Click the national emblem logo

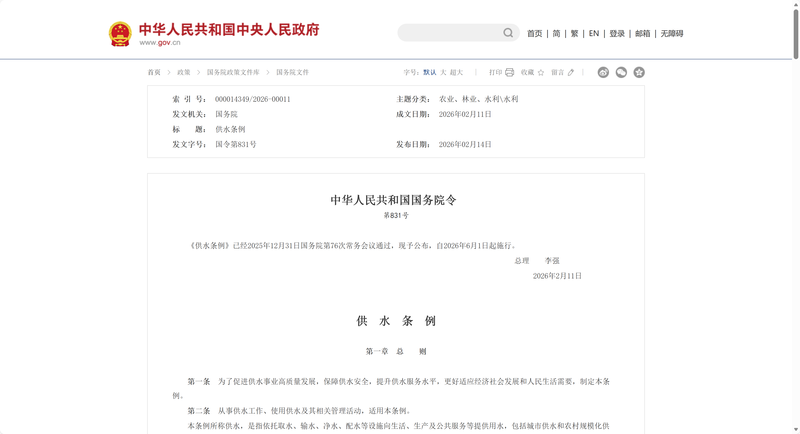point(120,34)
